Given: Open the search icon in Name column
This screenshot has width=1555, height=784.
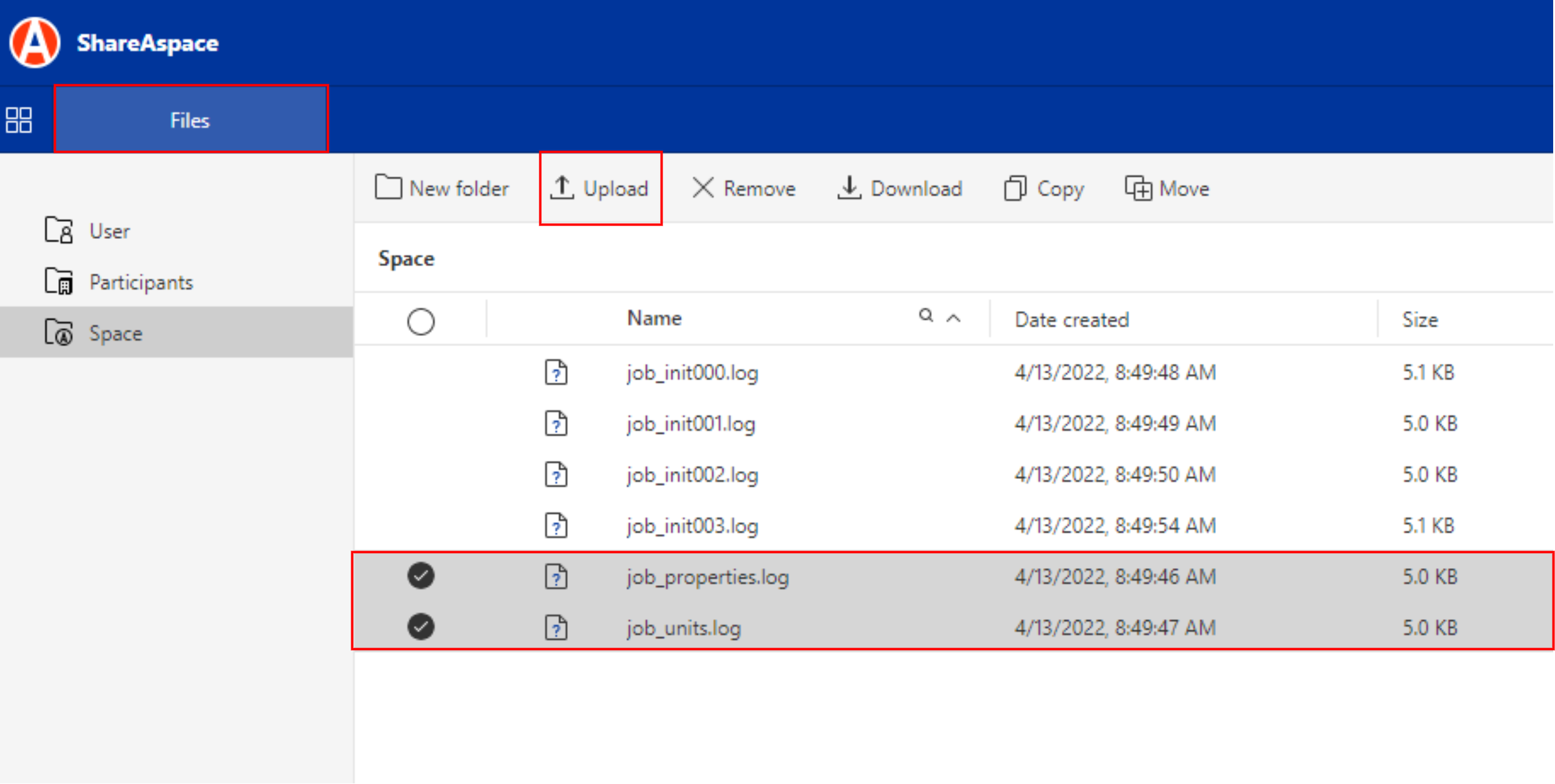Looking at the screenshot, I should [x=925, y=317].
